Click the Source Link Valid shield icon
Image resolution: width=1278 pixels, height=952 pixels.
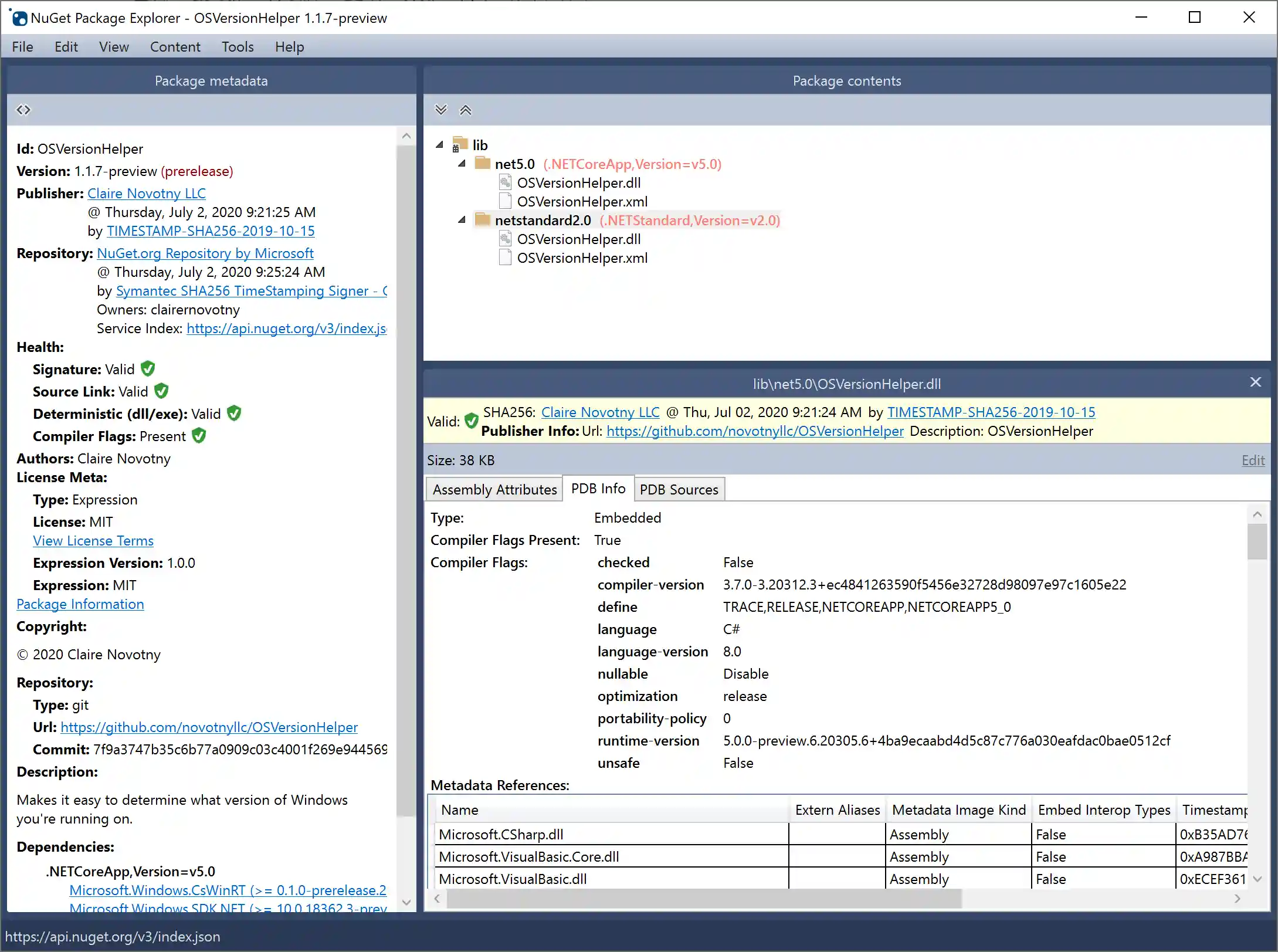161,391
